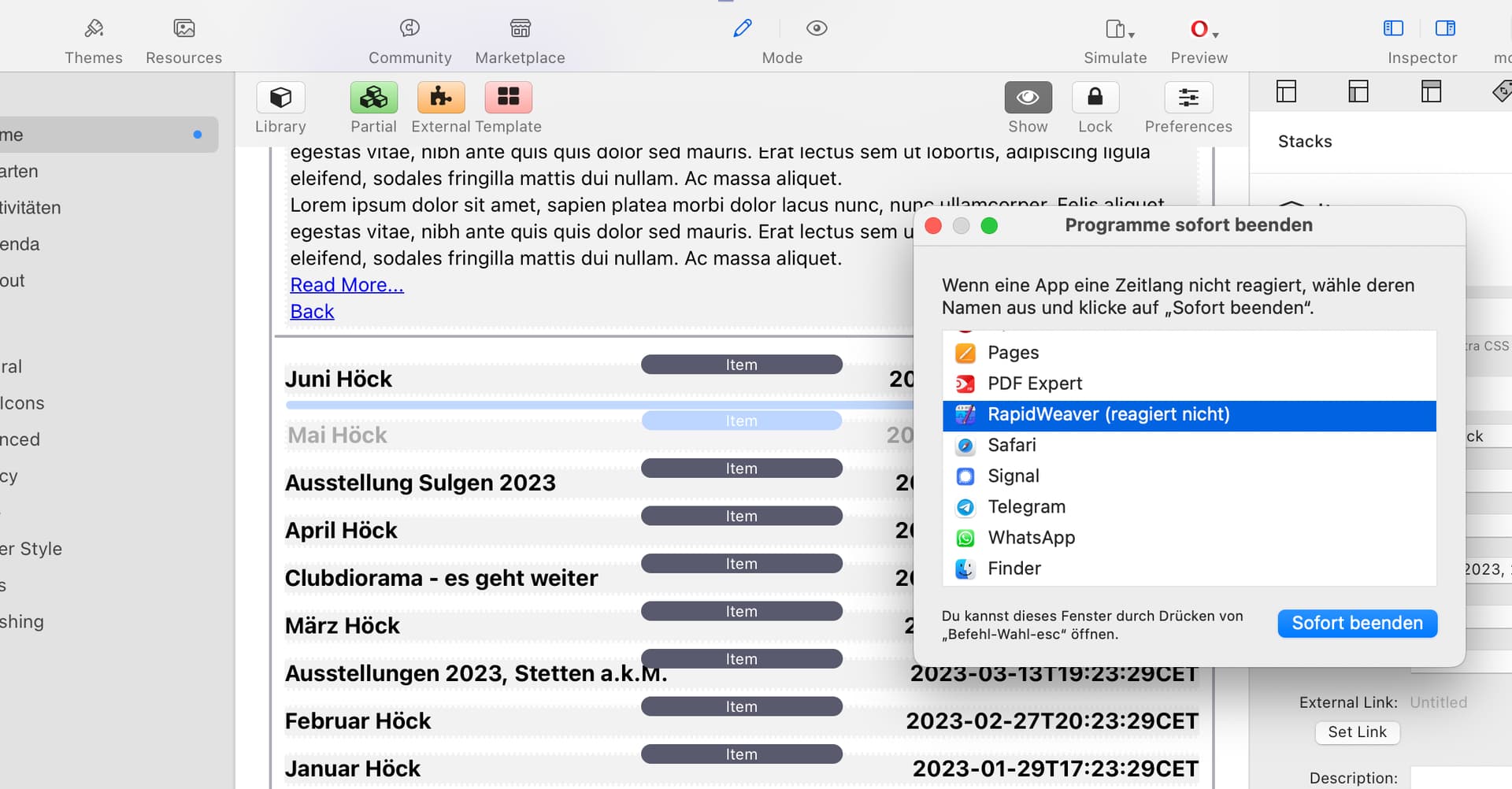This screenshot has height=789, width=1512.
Task: Click the Ausstellungen 2023, Stetten a.k.M. heading
Action: tap(476, 674)
